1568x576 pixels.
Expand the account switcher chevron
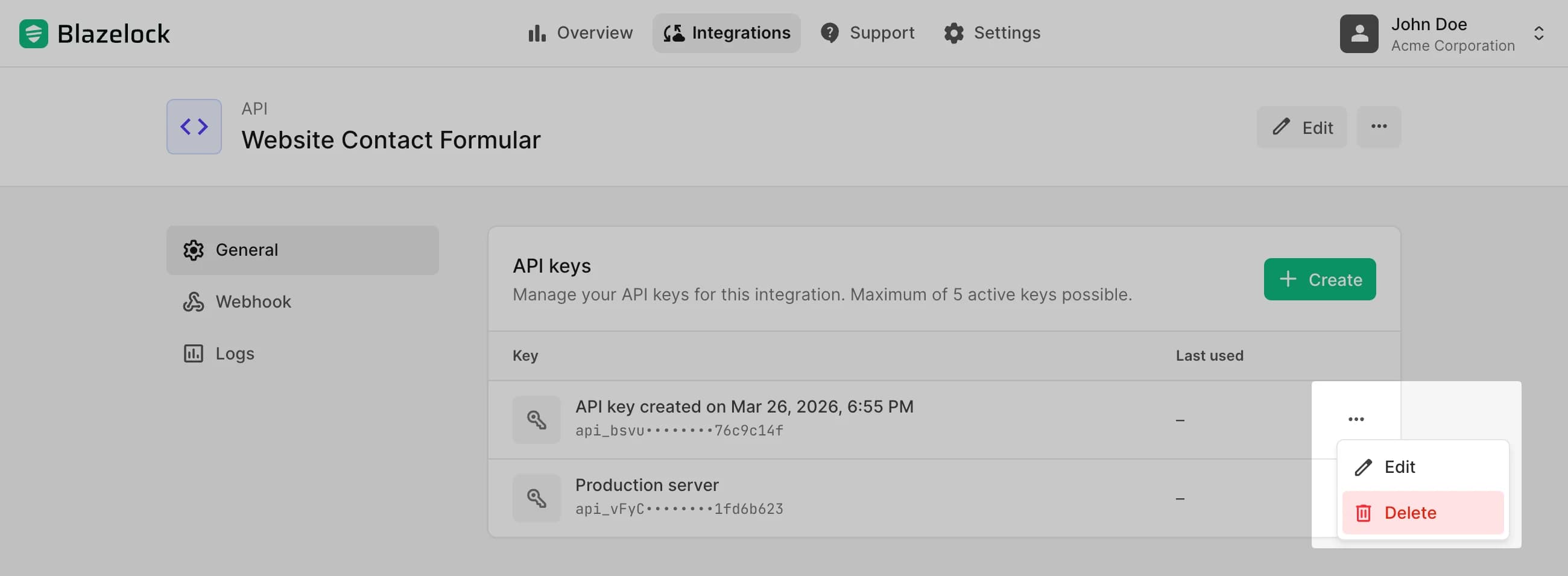tap(1540, 33)
